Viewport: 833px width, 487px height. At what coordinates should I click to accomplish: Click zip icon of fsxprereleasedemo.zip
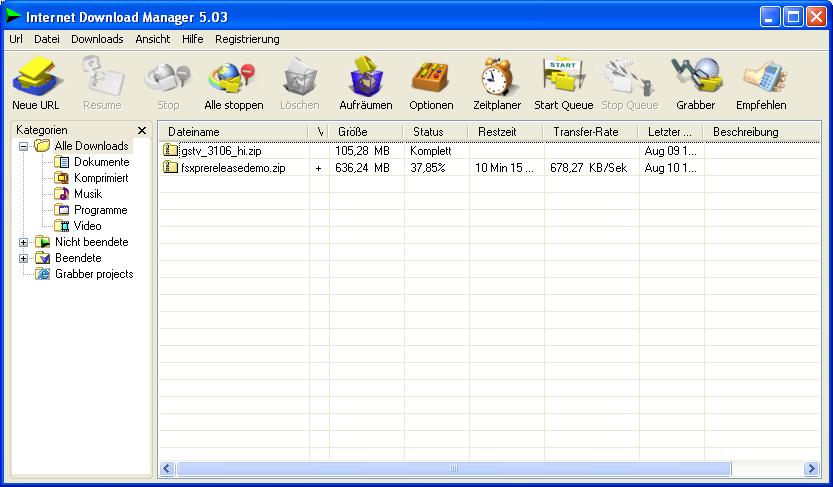pyautogui.click(x=170, y=167)
